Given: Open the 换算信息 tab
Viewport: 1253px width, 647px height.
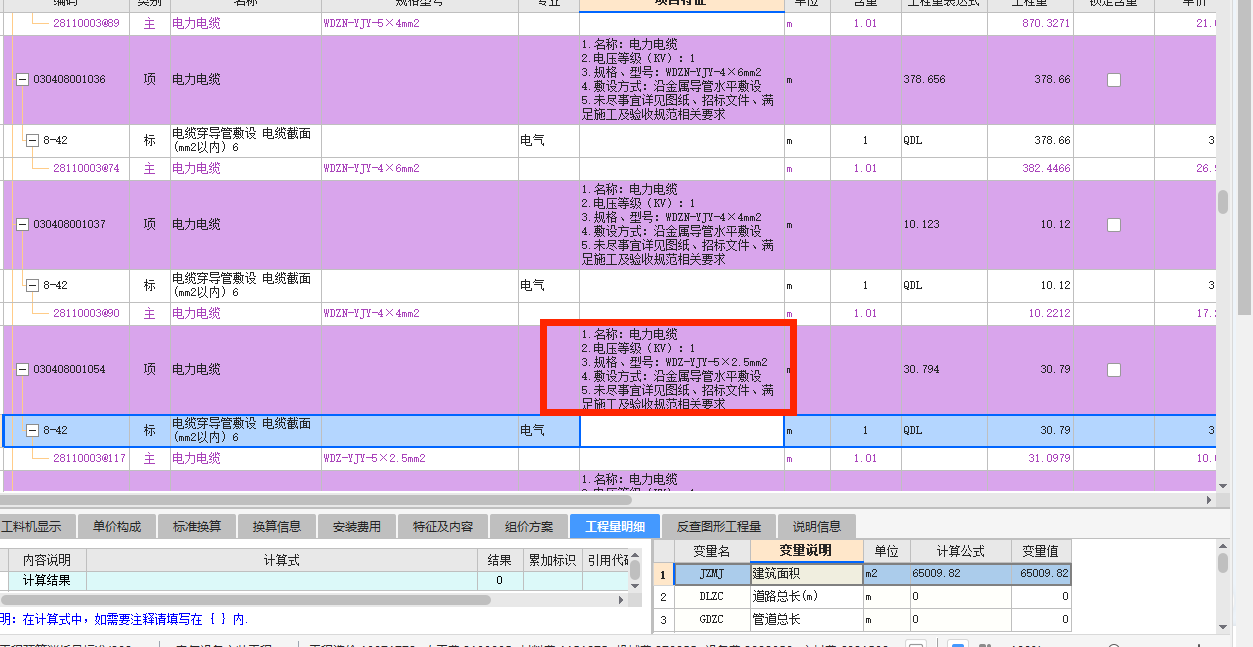Looking at the screenshot, I should 277,526.
